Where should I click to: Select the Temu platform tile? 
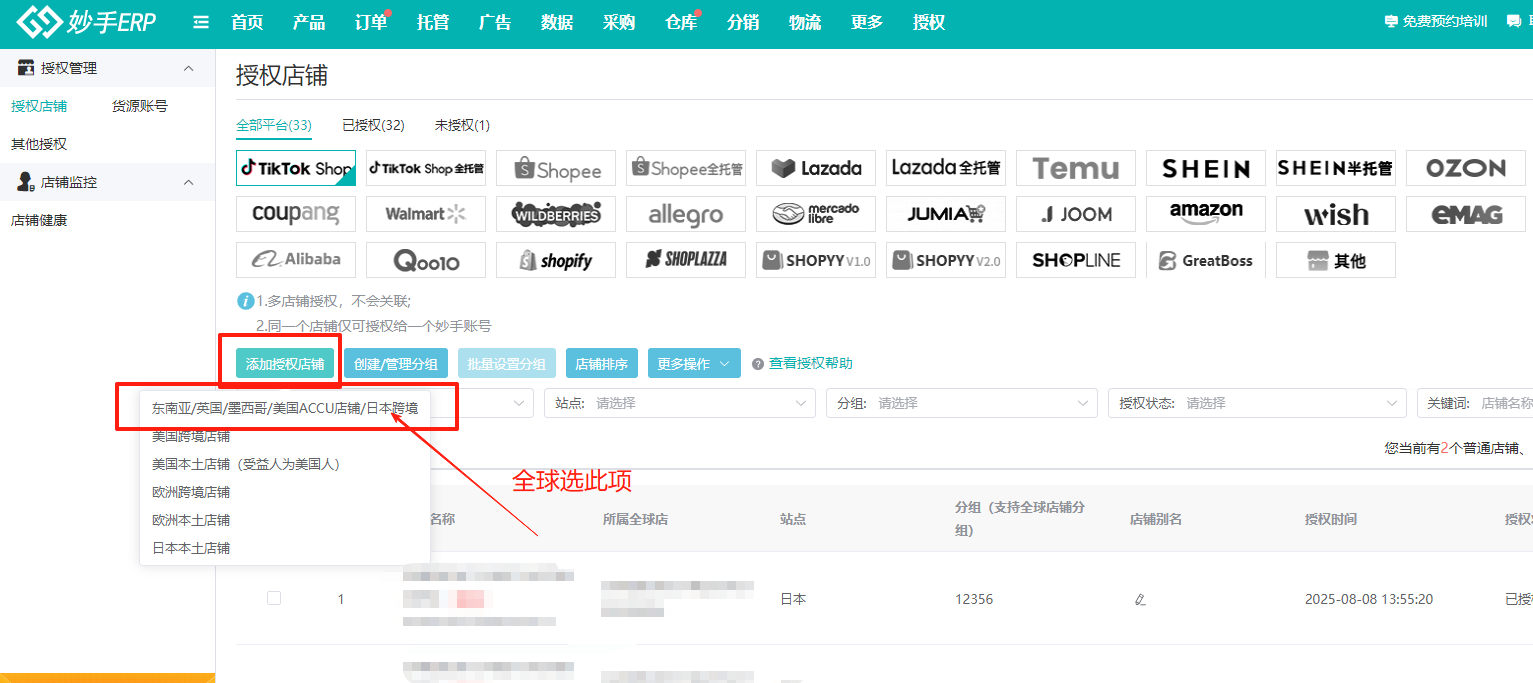[x=1076, y=168]
